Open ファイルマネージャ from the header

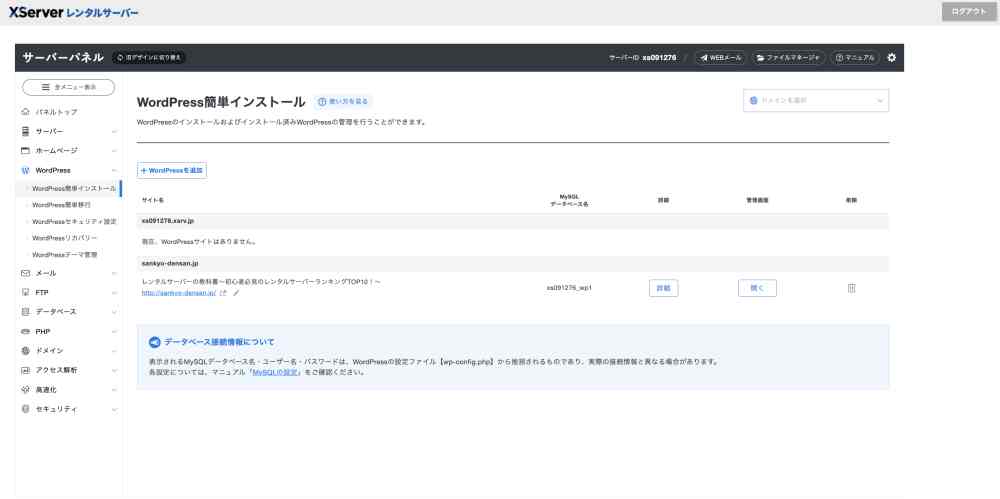788,58
